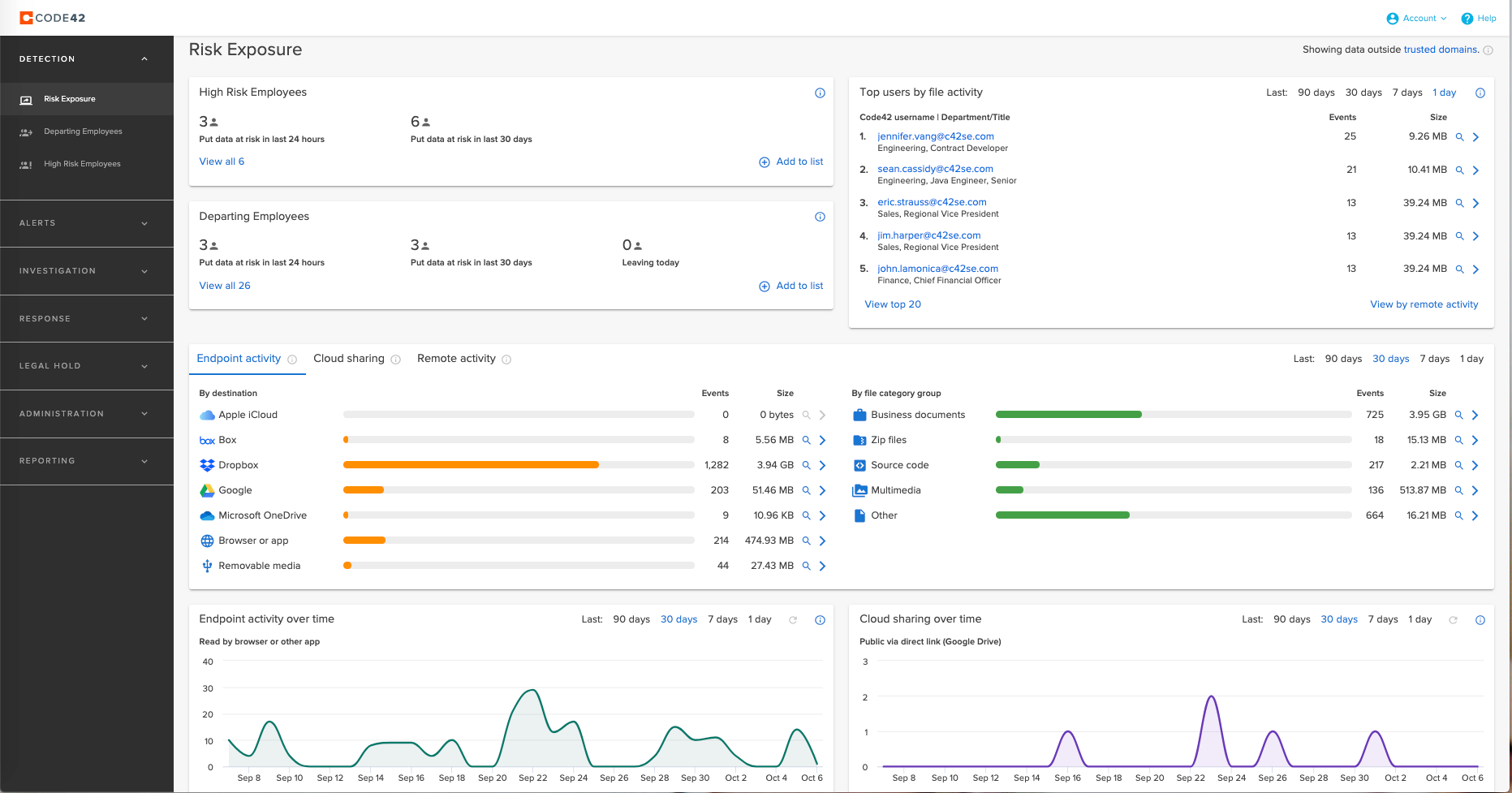Click magnifier icon for jennifer.vang row
Screen dimensions: 1512x793
pos(1459,137)
